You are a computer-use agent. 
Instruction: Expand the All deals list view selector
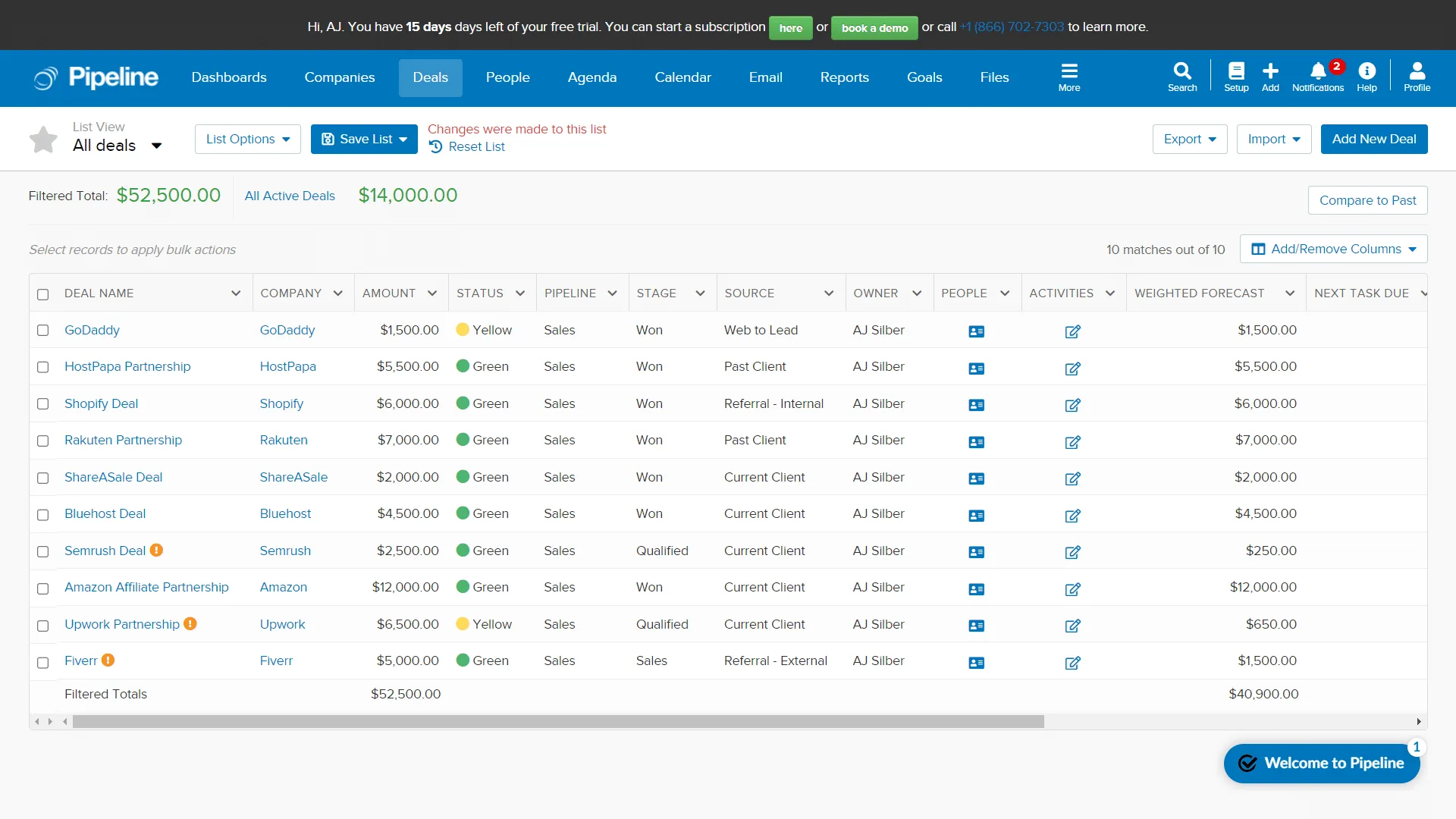156,146
